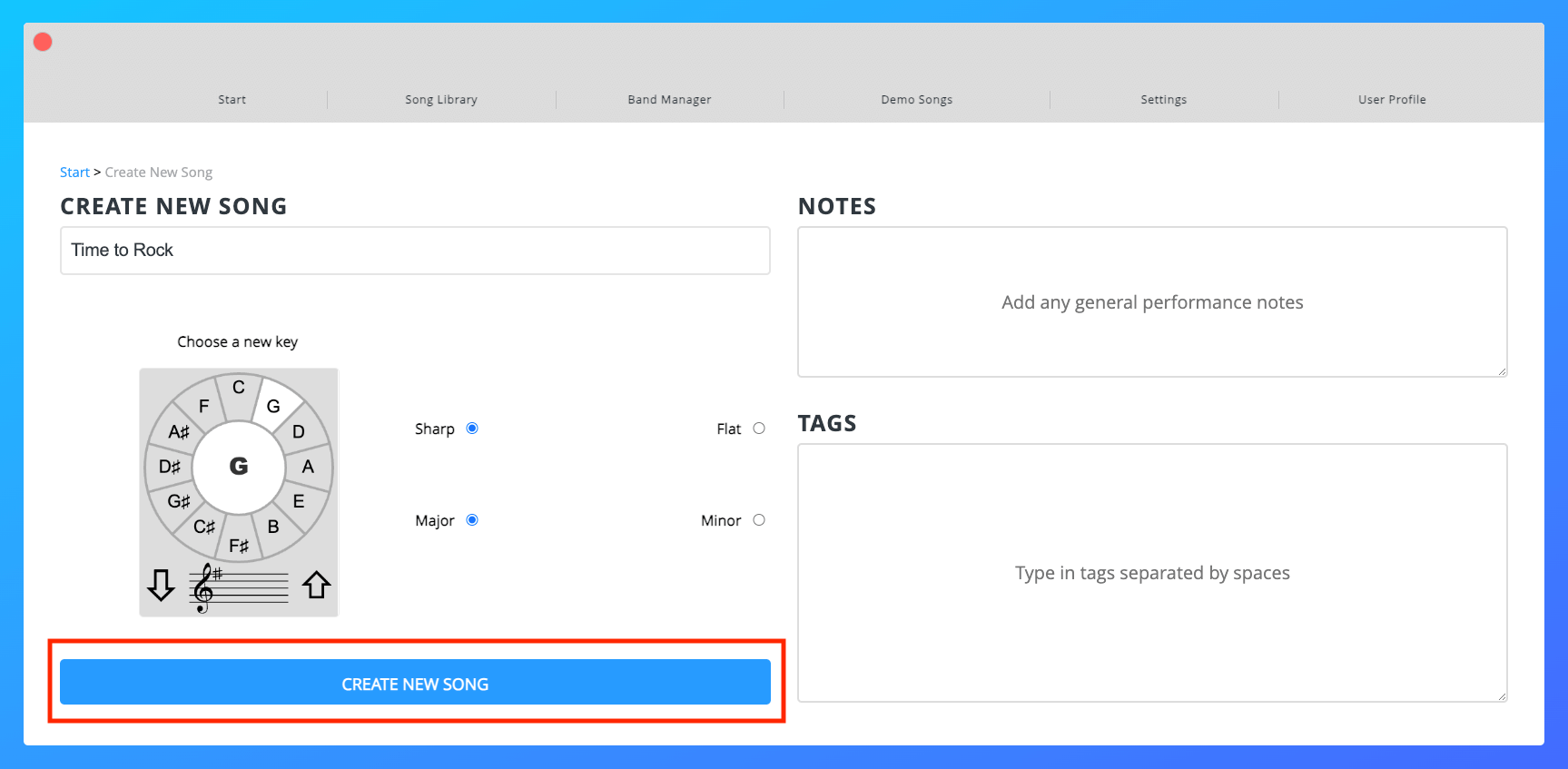Switch to the Minor radio option

(x=759, y=520)
